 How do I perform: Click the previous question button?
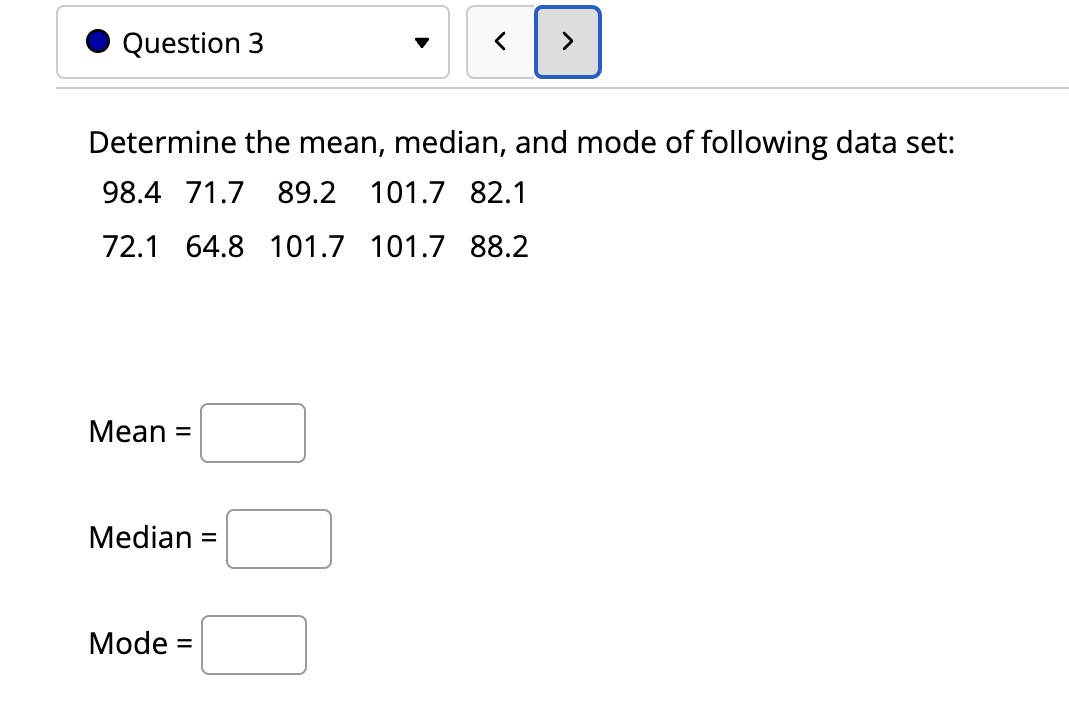pos(501,42)
